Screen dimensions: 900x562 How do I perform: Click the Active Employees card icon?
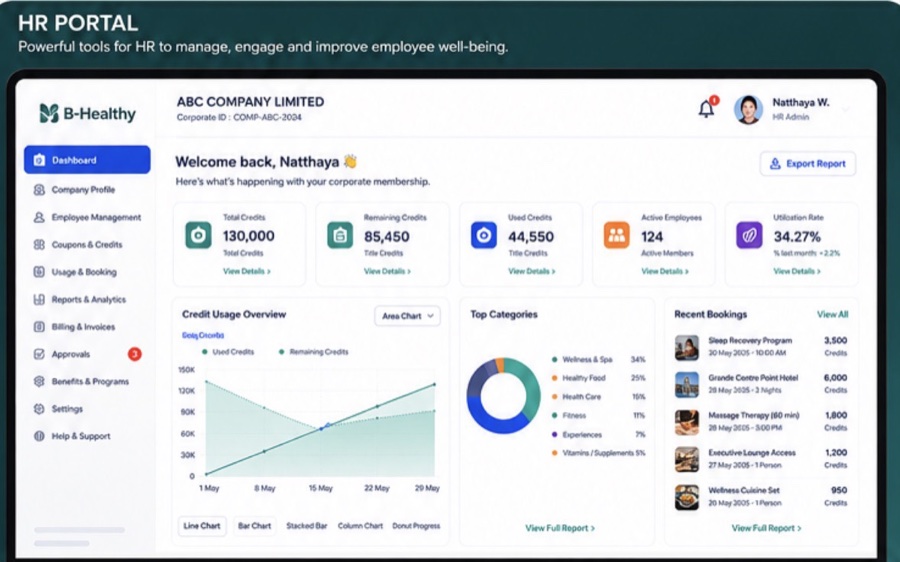click(x=616, y=235)
